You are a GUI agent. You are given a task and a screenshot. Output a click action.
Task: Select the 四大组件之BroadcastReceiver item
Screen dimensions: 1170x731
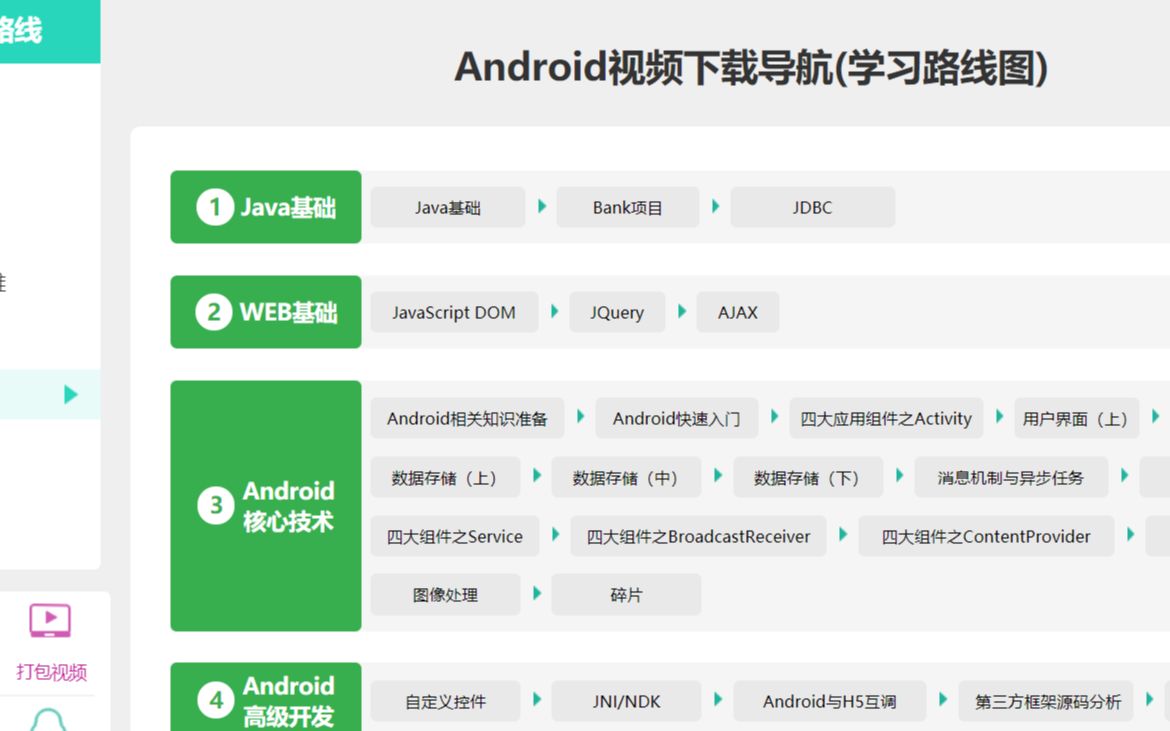[x=697, y=536]
